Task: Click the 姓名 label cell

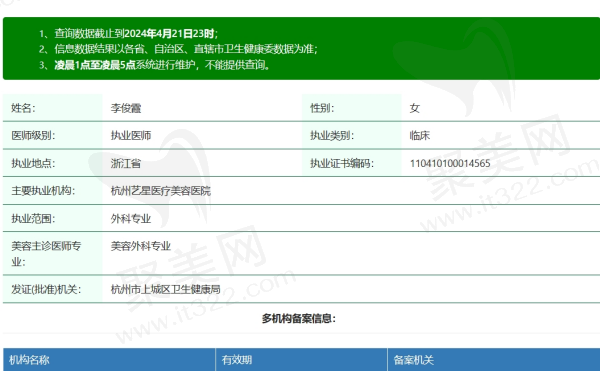Action: pyautogui.click(x=53, y=108)
